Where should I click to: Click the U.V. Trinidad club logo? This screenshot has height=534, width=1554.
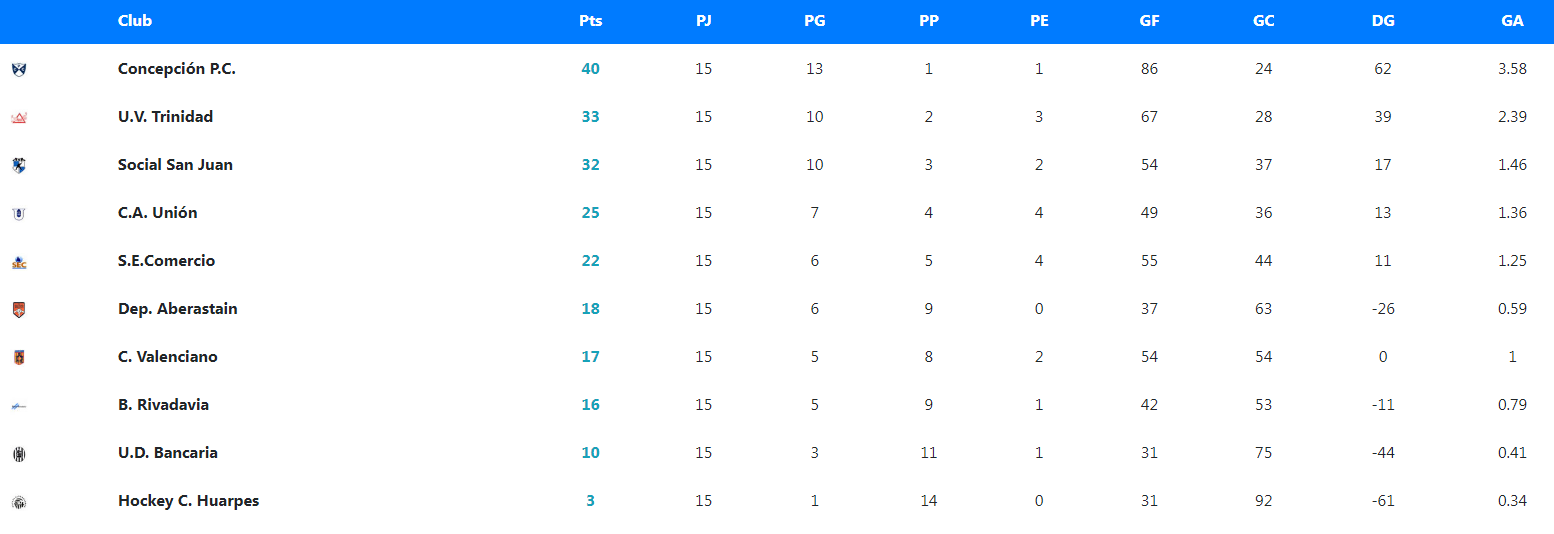point(19,118)
